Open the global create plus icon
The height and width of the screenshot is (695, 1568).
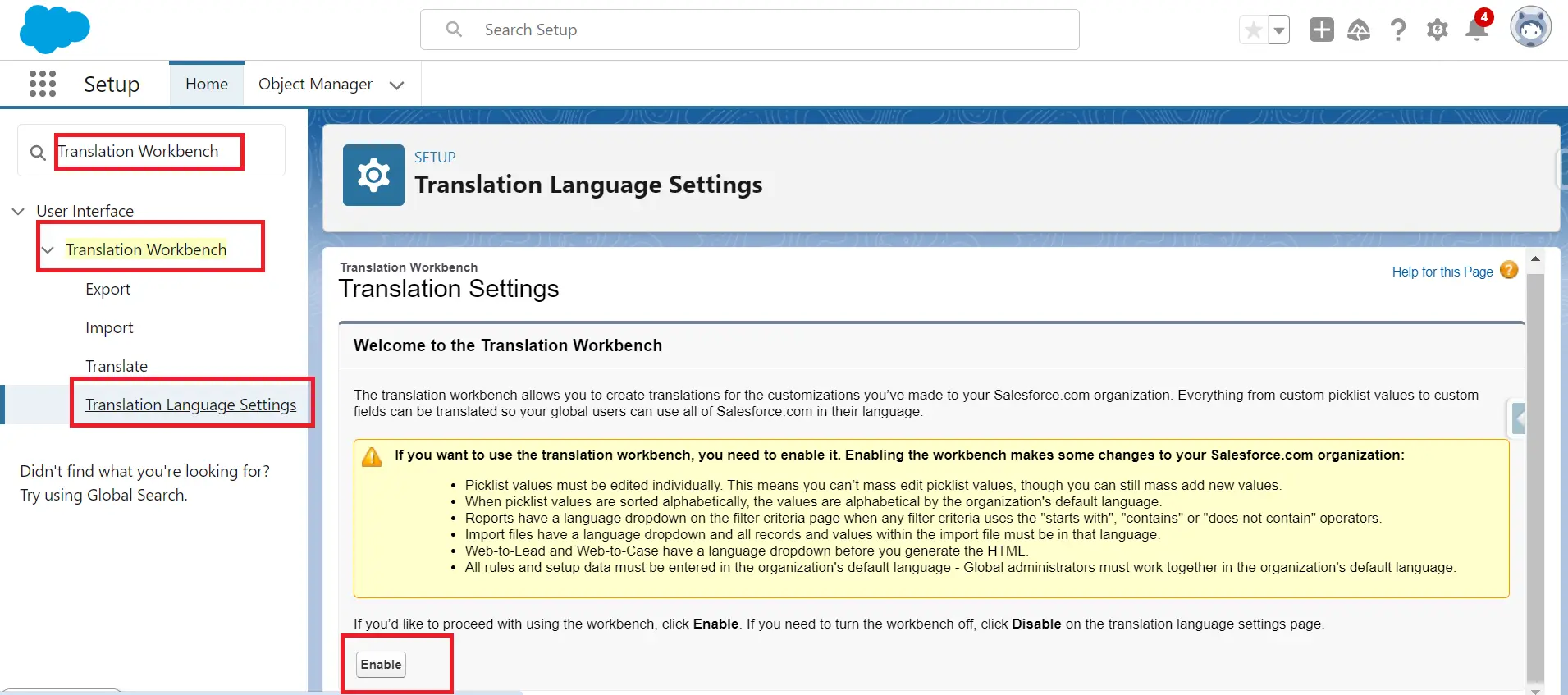(1321, 30)
